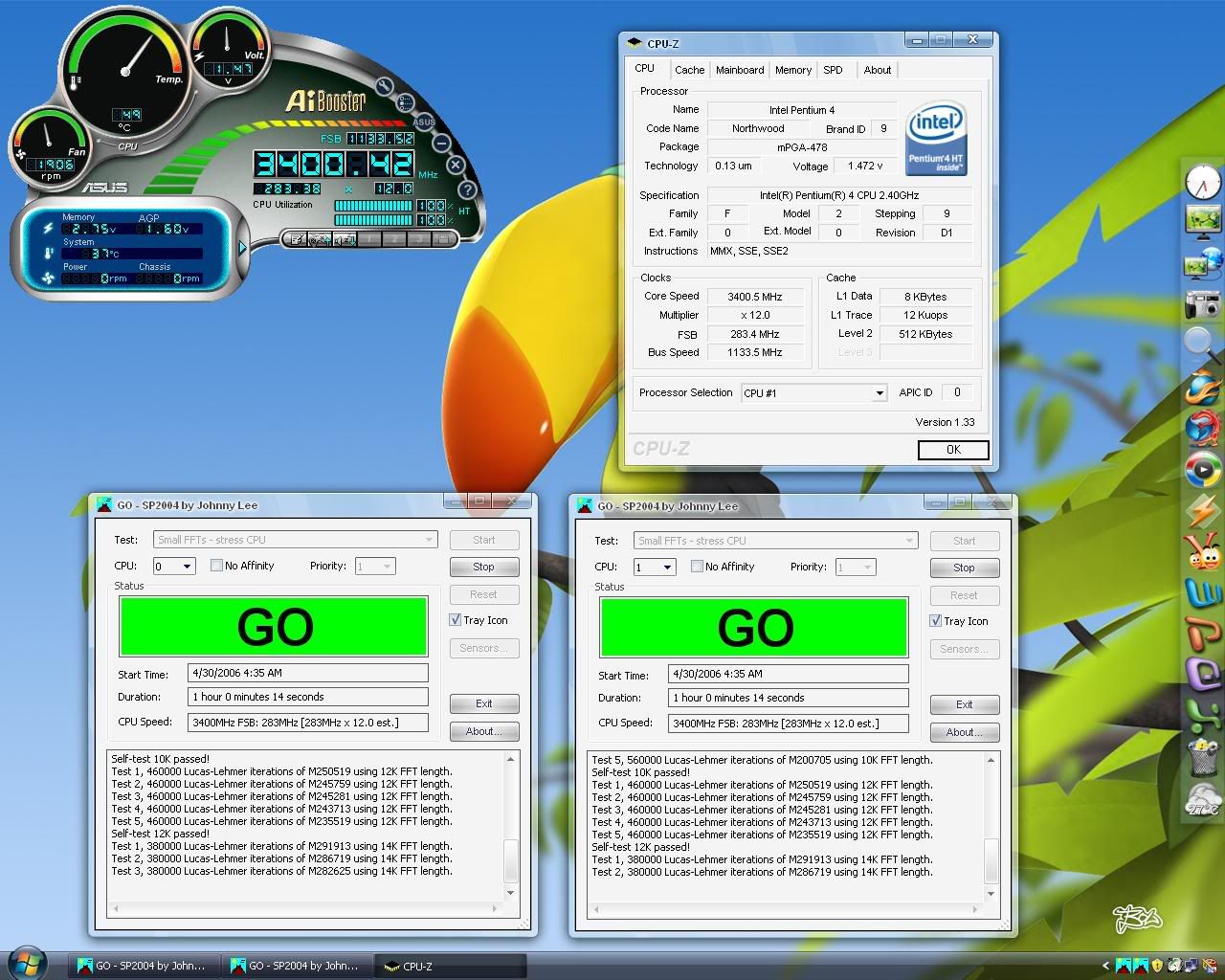Click OK button in CPU-Z window

click(953, 450)
